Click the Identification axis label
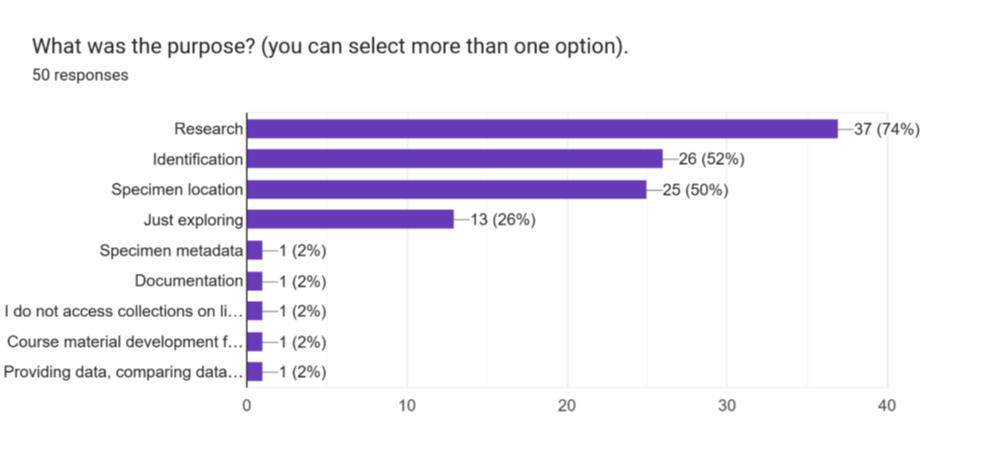The image size is (990, 469). pos(197,159)
